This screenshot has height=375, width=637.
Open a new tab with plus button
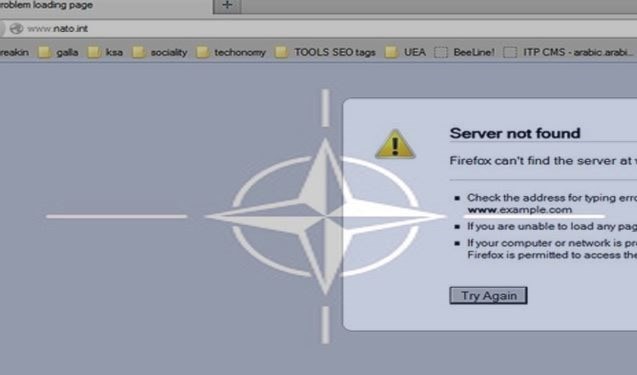(228, 6)
